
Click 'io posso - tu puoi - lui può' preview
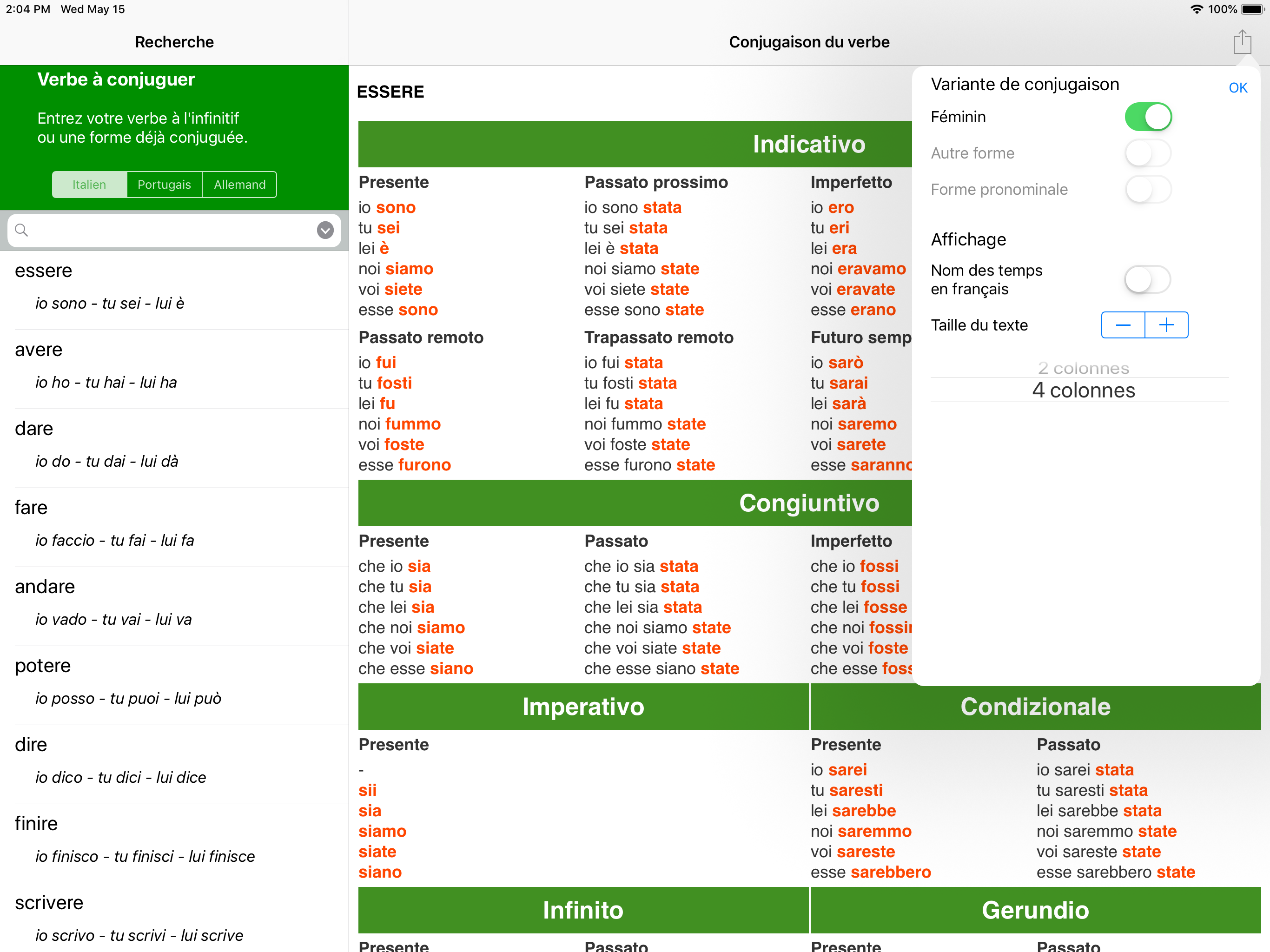[128, 699]
